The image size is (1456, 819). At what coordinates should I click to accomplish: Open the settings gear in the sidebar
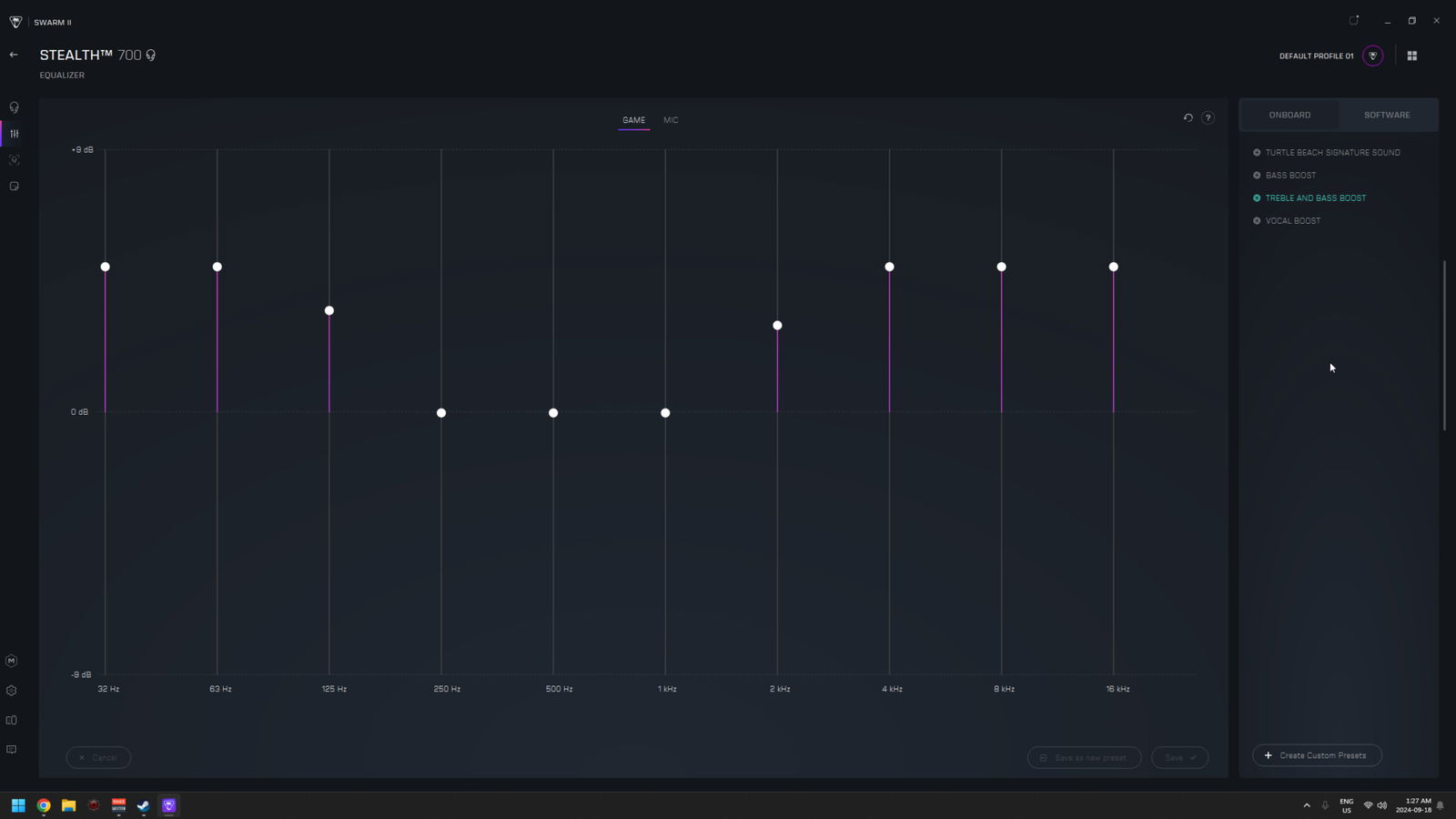click(12, 691)
